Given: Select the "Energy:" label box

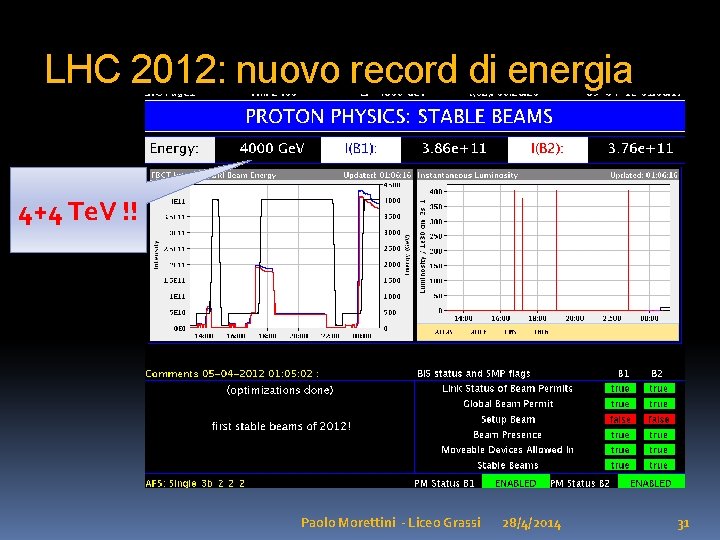Looking at the screenshot, I should tap(180, 149).
